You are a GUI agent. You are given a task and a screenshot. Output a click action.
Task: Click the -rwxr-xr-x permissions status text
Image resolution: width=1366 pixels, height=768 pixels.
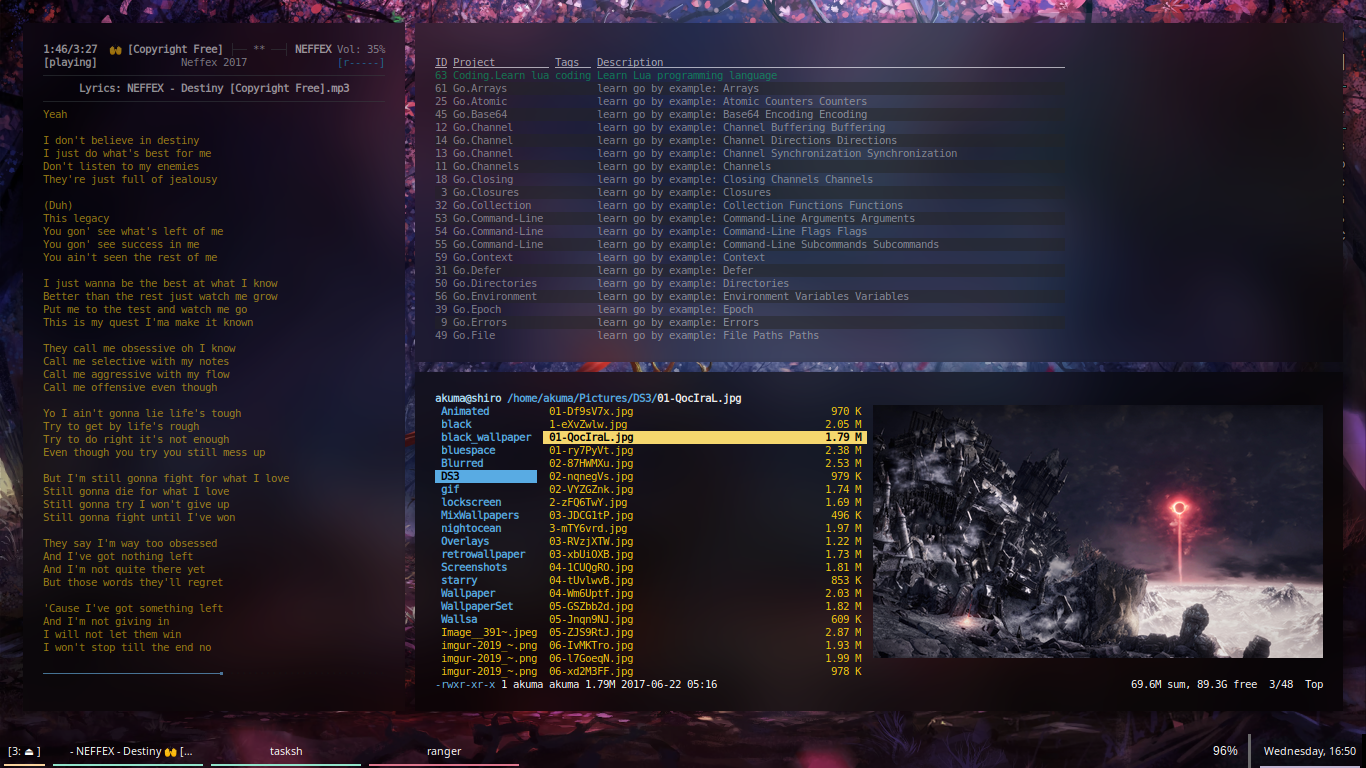click(x=465, y=684)
